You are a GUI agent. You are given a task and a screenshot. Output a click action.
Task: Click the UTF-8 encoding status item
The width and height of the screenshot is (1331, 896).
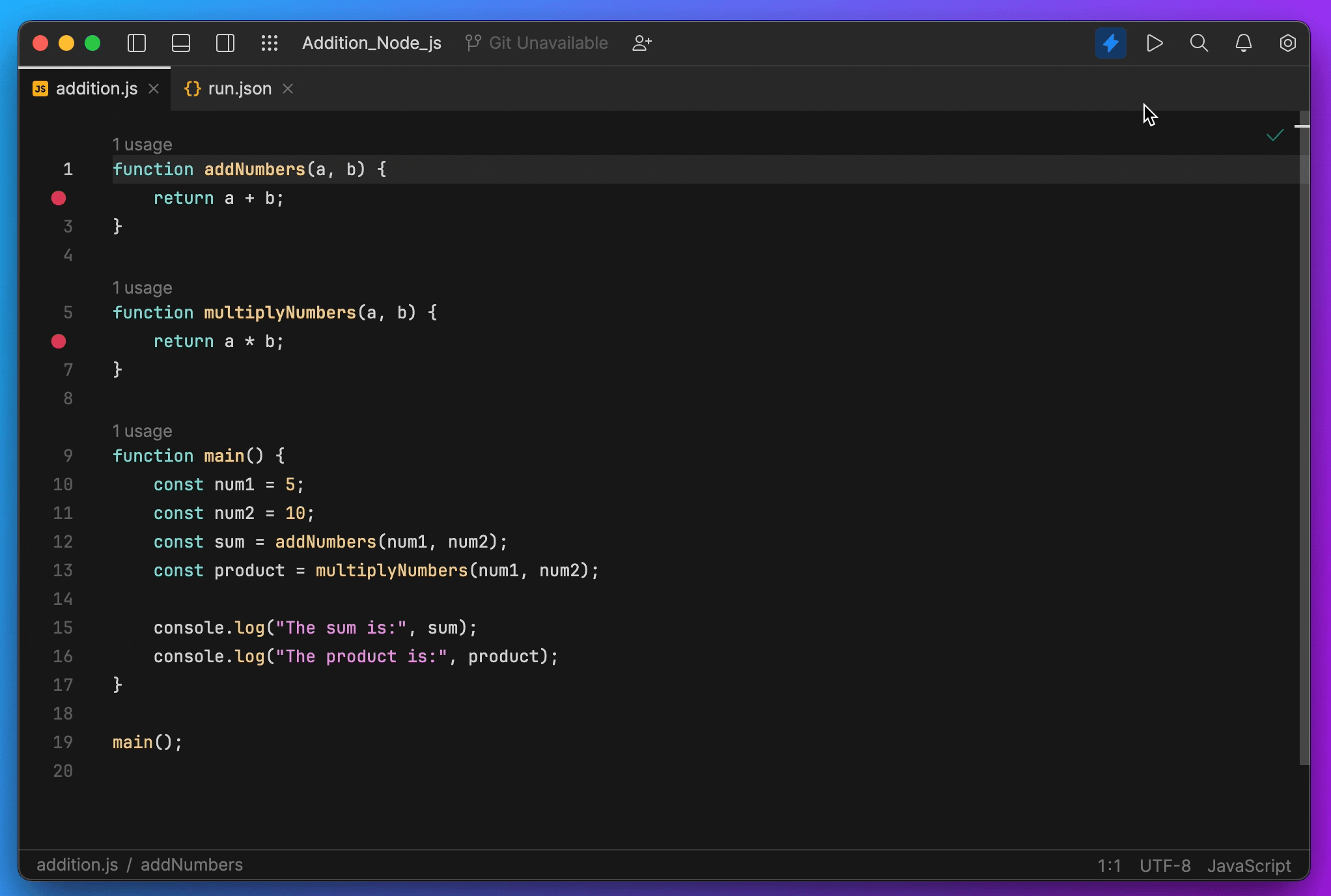click(x=1164, y=865)
